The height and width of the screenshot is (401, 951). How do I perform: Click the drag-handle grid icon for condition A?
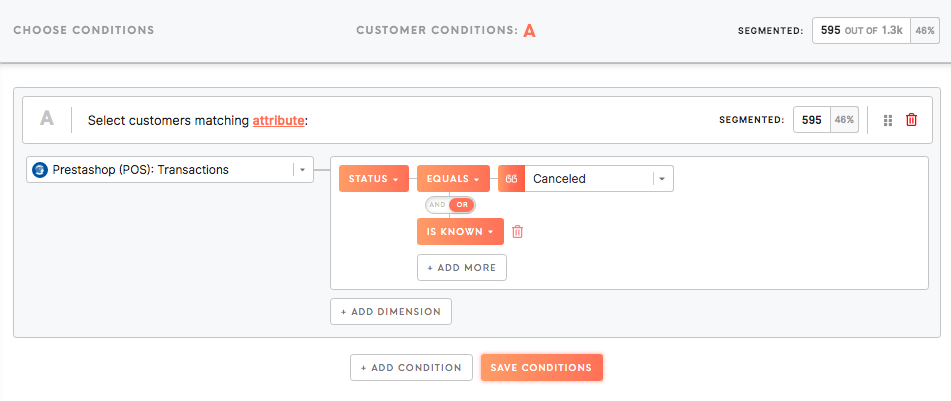(x=888, y=121)
